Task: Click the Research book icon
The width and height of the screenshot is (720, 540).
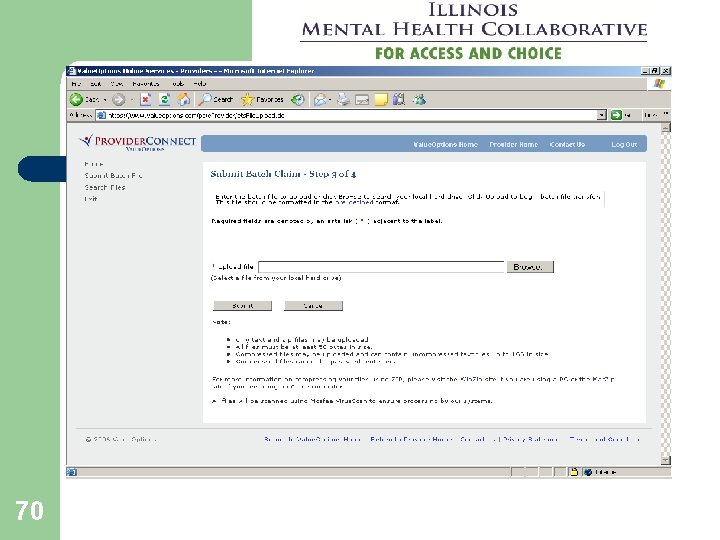Action: pos(399,99)
